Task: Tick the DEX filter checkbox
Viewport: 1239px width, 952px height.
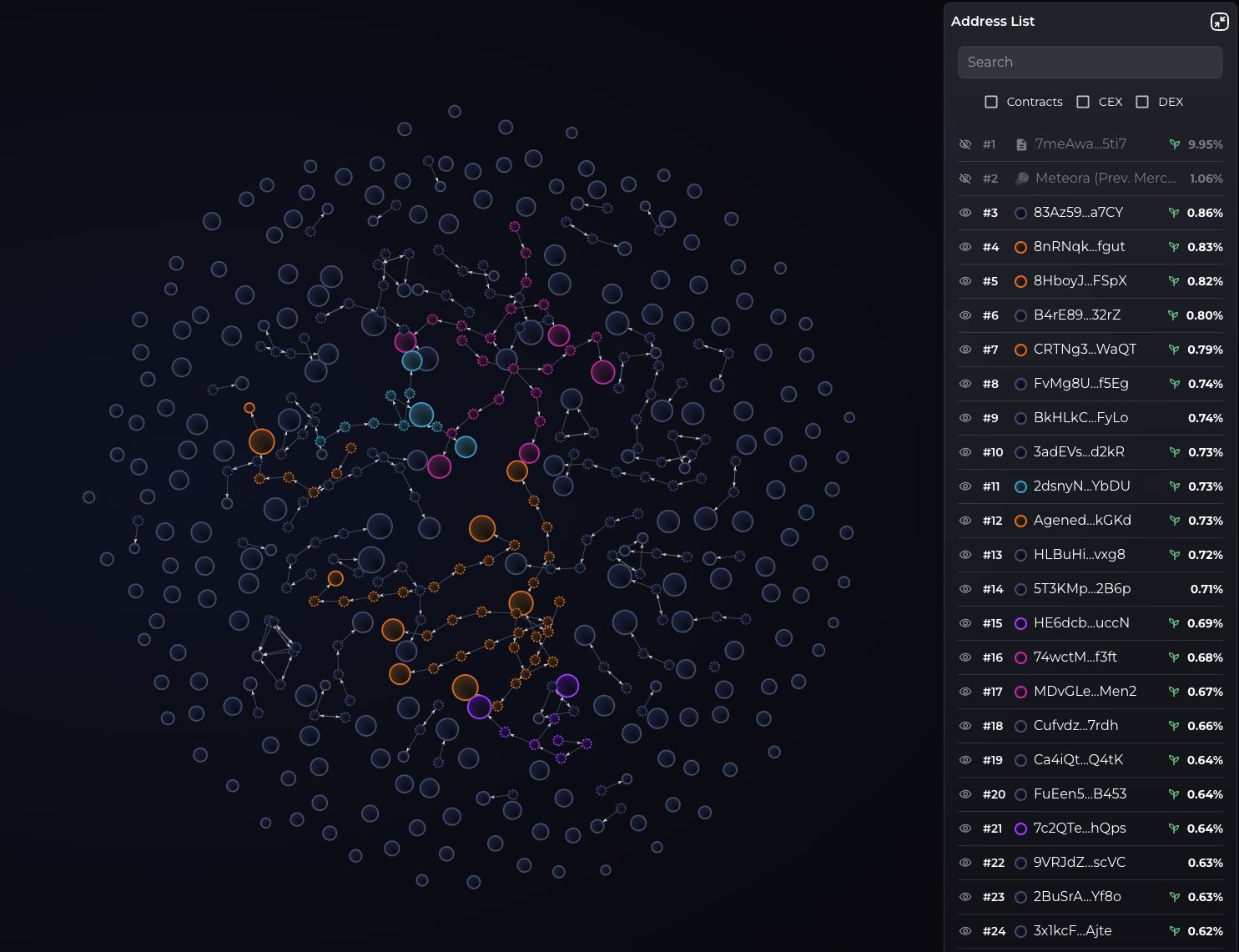Action: point(1142,102)
